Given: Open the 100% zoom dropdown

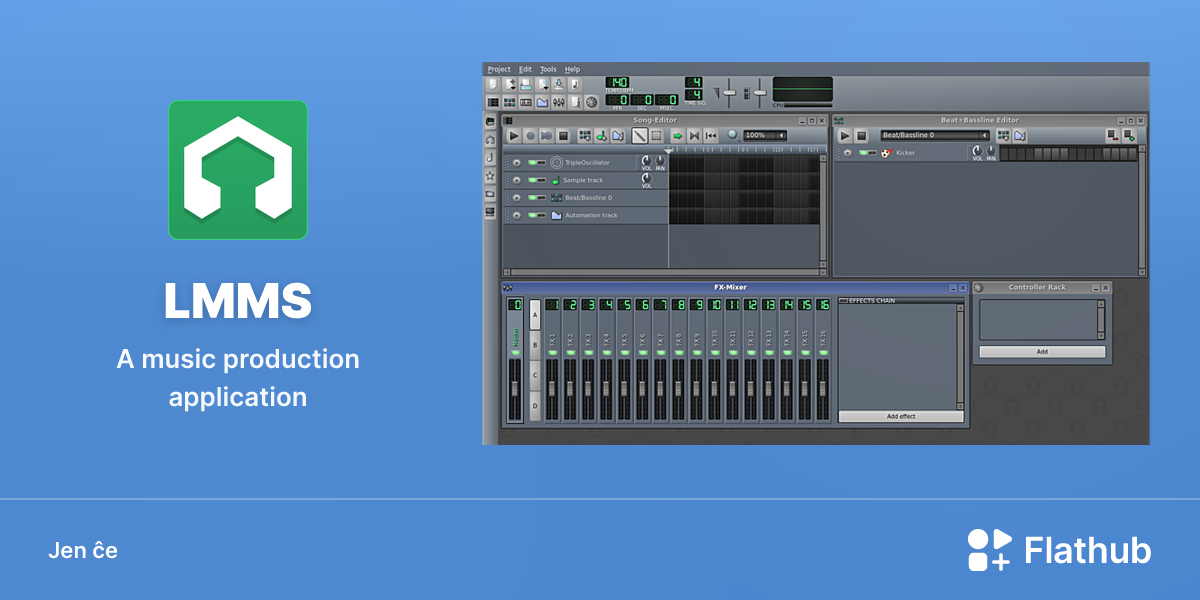Looking at the screenshot, I should coord(765,135).
